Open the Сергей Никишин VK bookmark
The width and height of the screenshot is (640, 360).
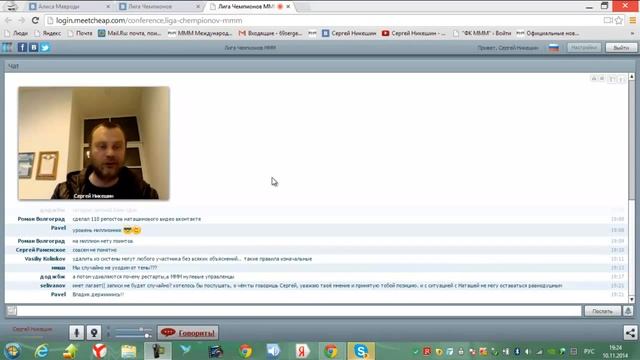click(x=349, y=33)
